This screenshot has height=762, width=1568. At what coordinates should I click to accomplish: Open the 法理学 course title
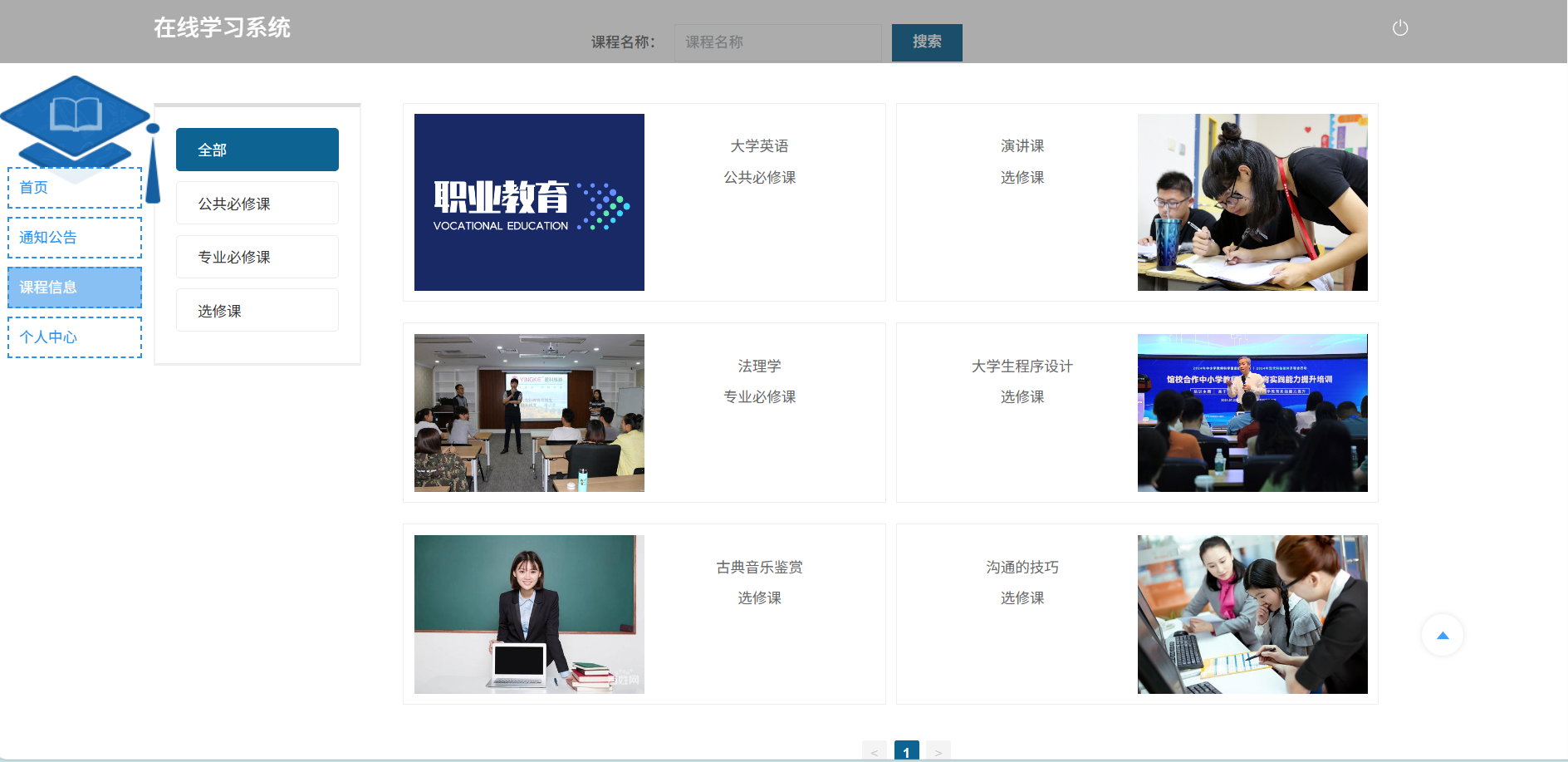(x=759, y=366)
